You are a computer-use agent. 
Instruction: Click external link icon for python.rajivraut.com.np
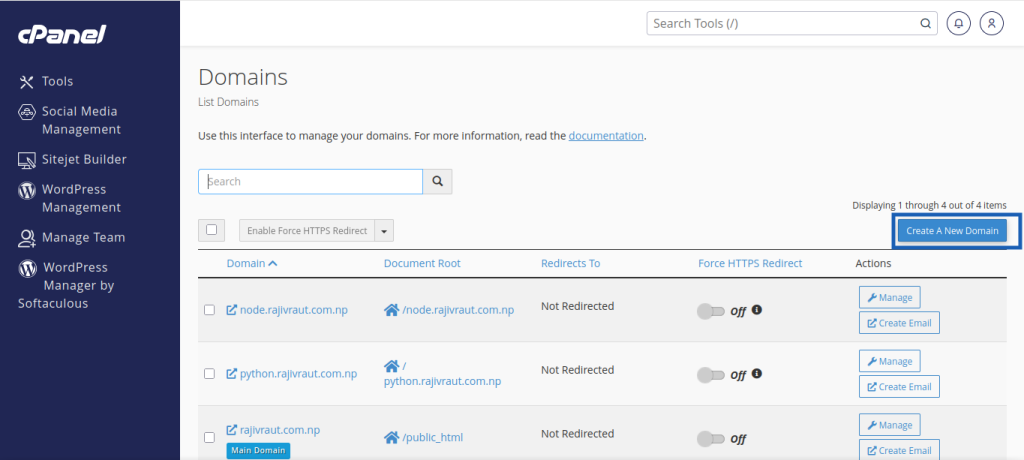coord(231,374)
